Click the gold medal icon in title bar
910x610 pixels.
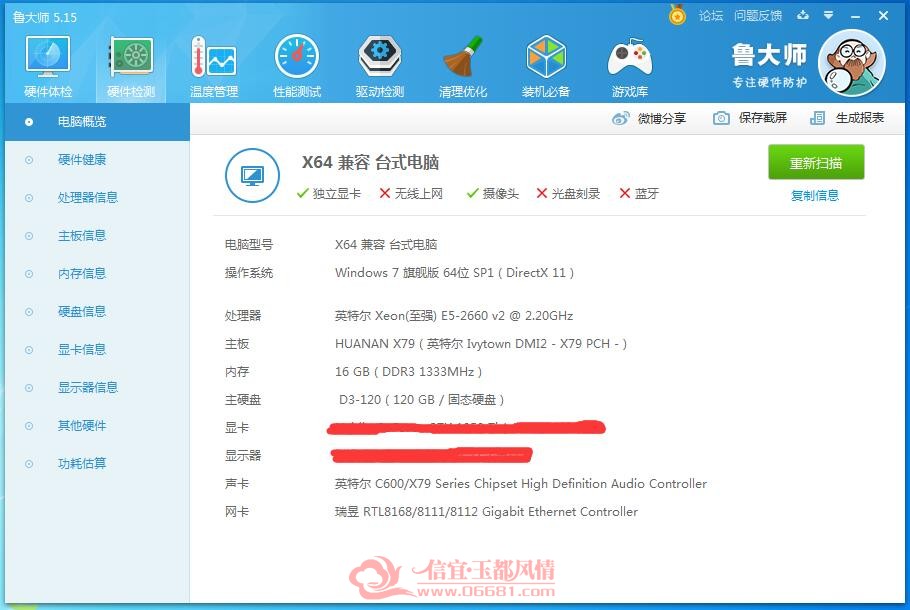677,15
